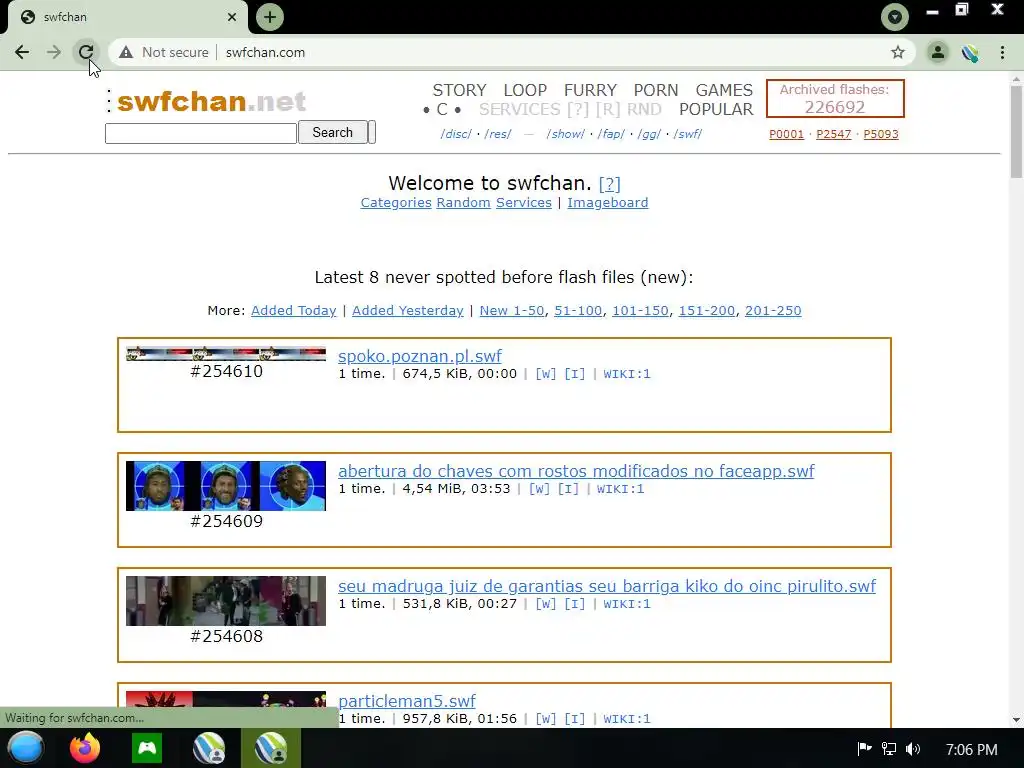Open the Categories link
1024x768 pixels.
pyautogui.click(x=396, y=202)
